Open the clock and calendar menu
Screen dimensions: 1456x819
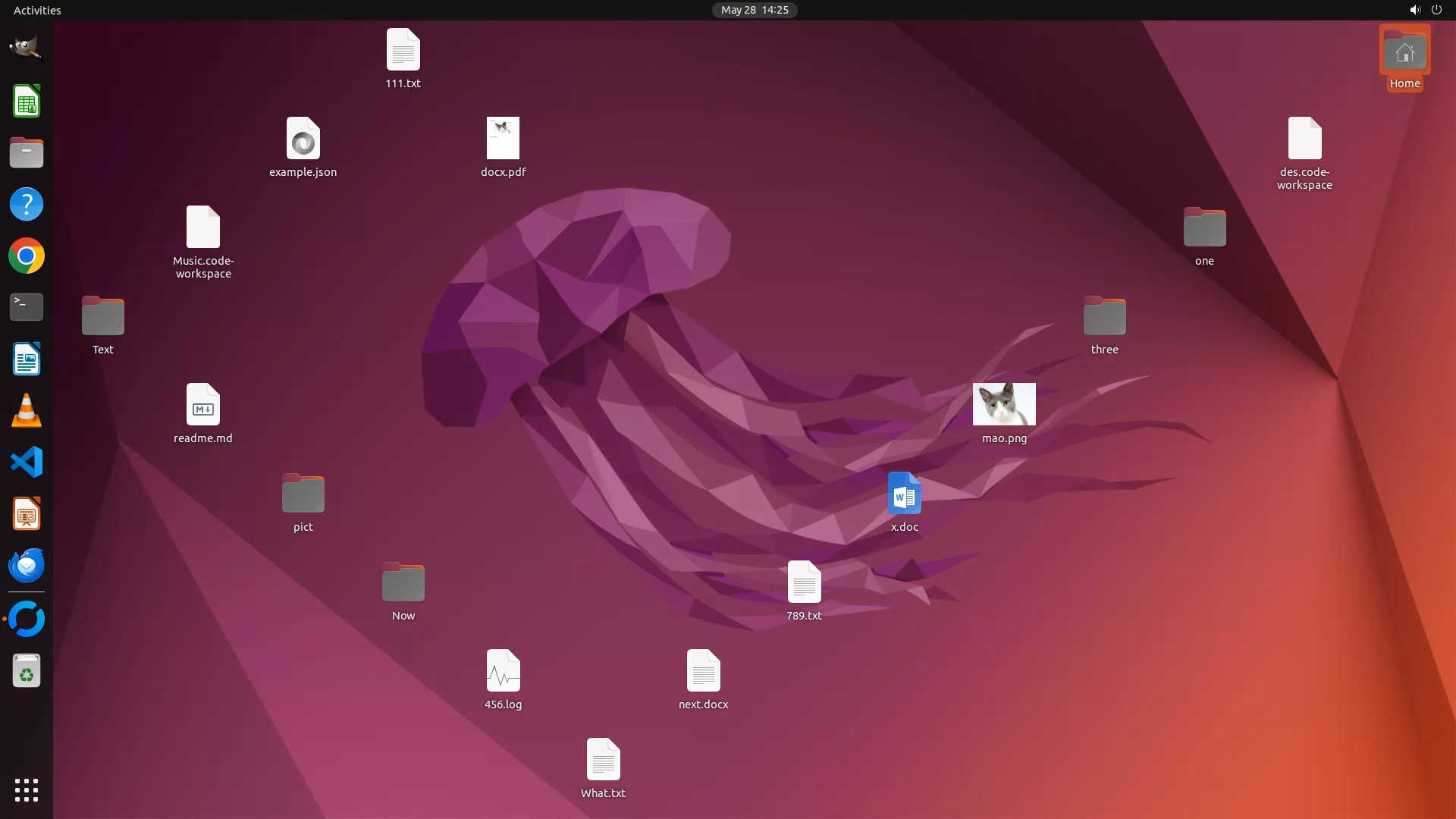(x=754, y=10)
